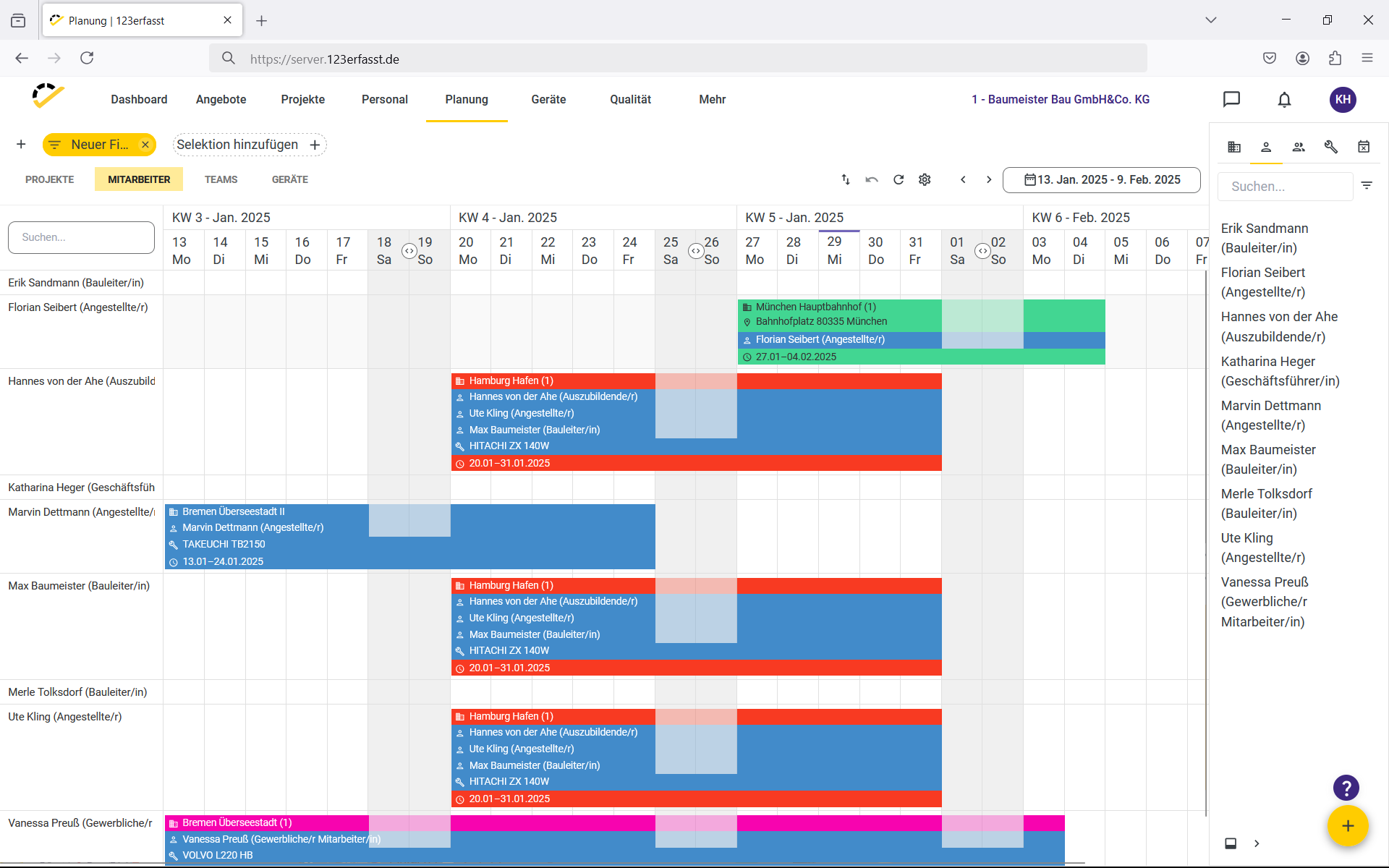This screenshot has width=1389, height=868.
Task: Open the notifications bell icon
Action: click(x=1284, y=99)
